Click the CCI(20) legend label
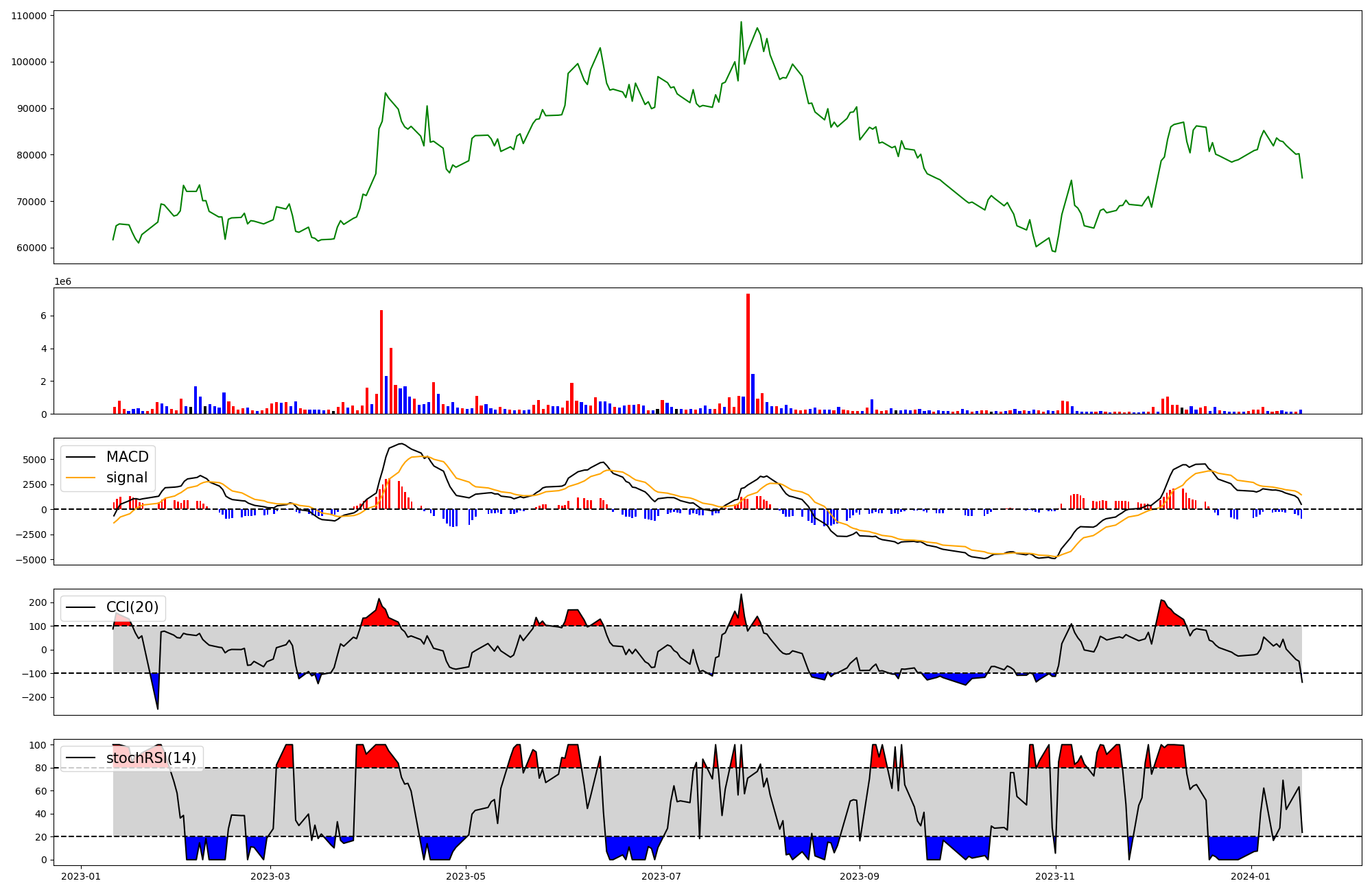Viewport: 1372px width, 892px height. click(x=132, y=607)
